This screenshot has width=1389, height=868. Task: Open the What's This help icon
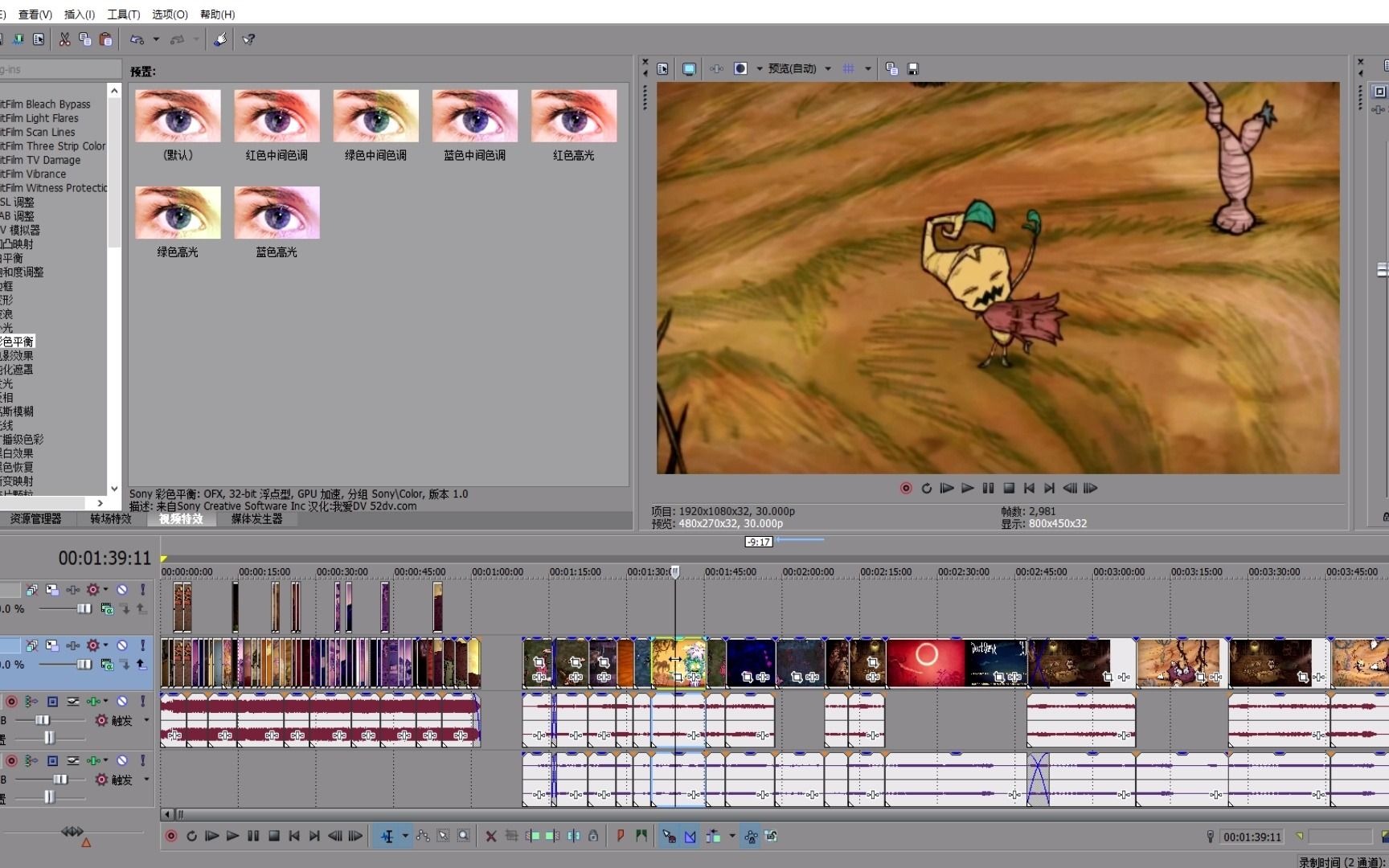(249, 39)
